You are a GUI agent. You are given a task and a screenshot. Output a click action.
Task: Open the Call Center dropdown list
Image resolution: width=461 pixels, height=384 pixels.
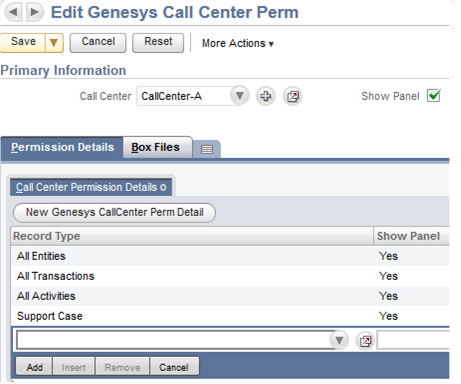click(x=239, y=96)
